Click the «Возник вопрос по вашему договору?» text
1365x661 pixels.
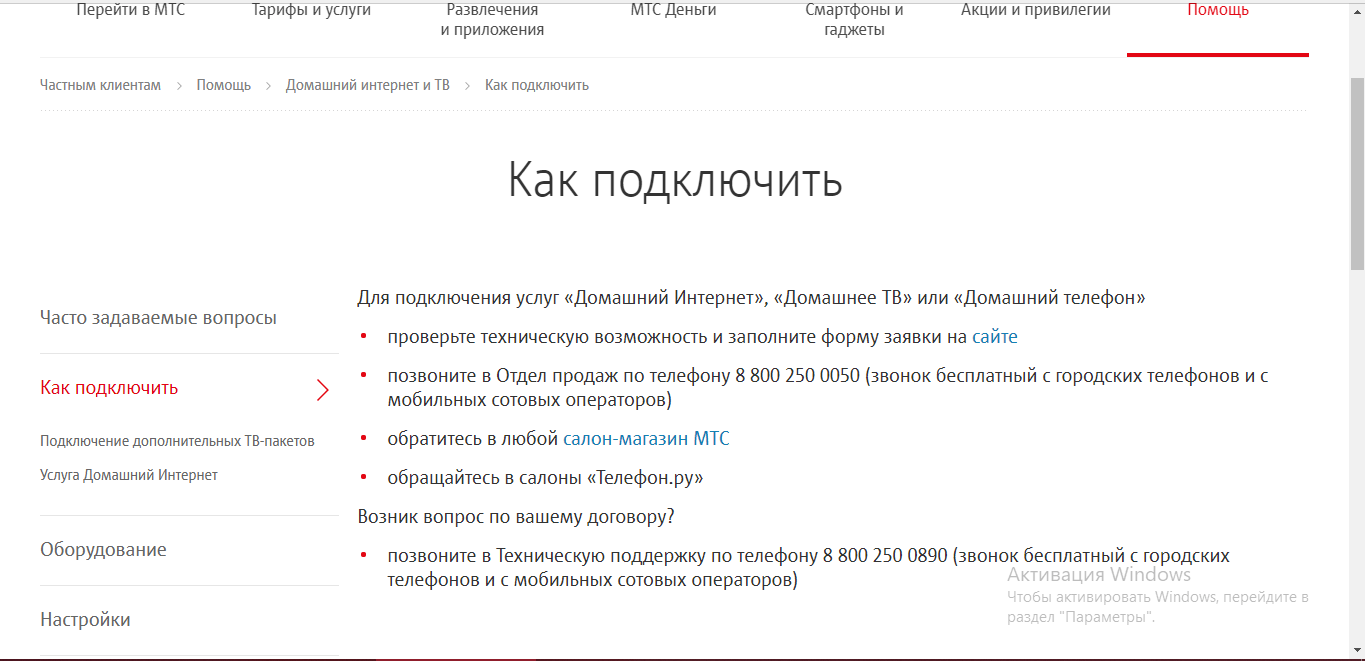[516, 517]
